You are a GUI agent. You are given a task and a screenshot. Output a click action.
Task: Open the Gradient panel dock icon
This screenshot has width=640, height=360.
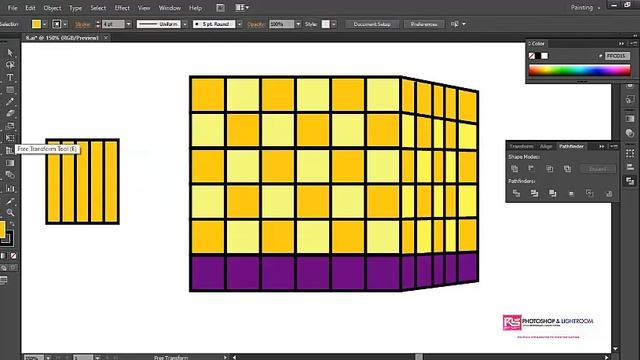coord(630,119)
